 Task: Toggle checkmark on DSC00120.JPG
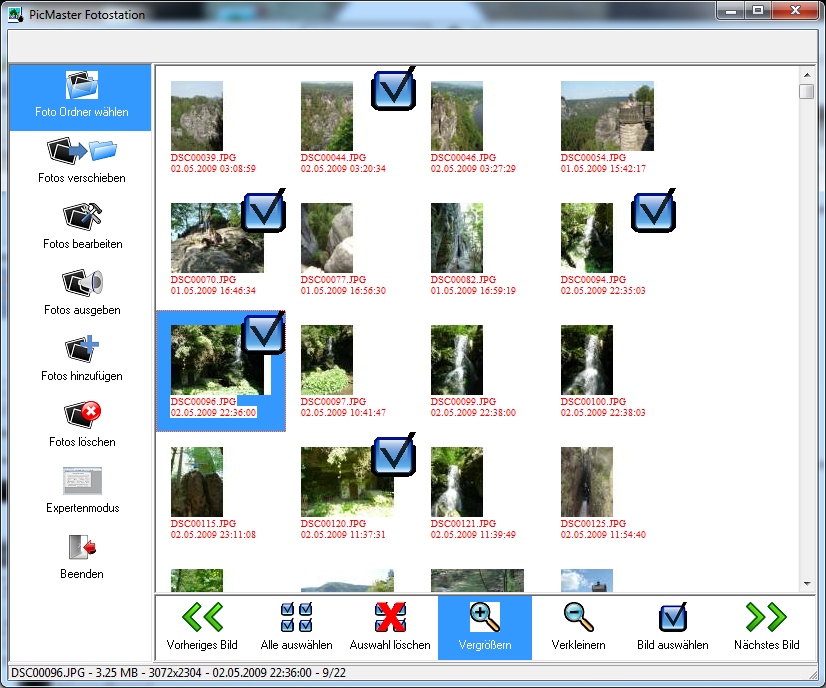tap(394, 454)
